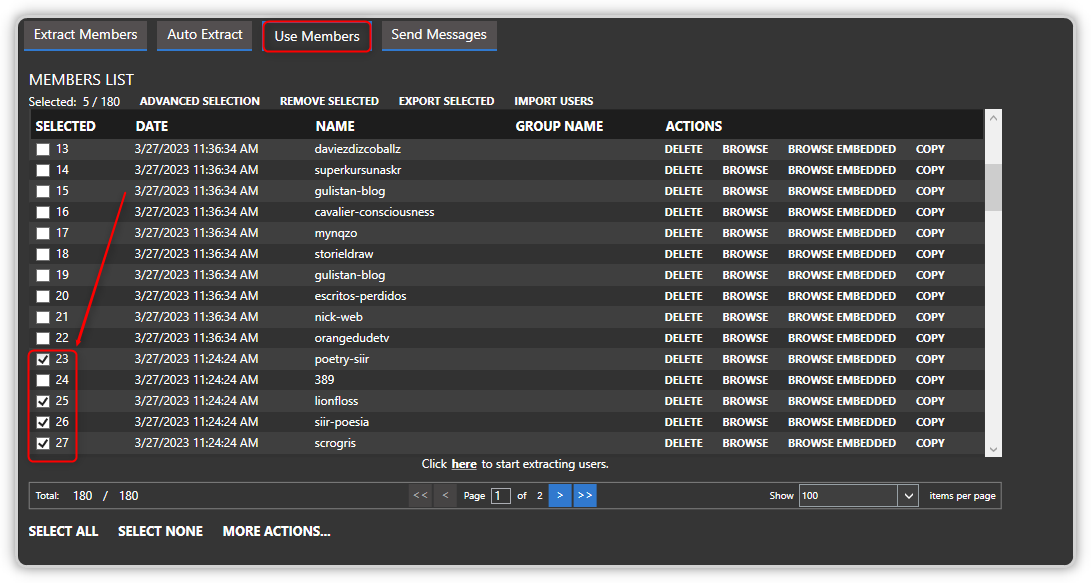COPY the member mynqzo
Image resolution: width=1091 pixels, height=583 pixels.
929,232
